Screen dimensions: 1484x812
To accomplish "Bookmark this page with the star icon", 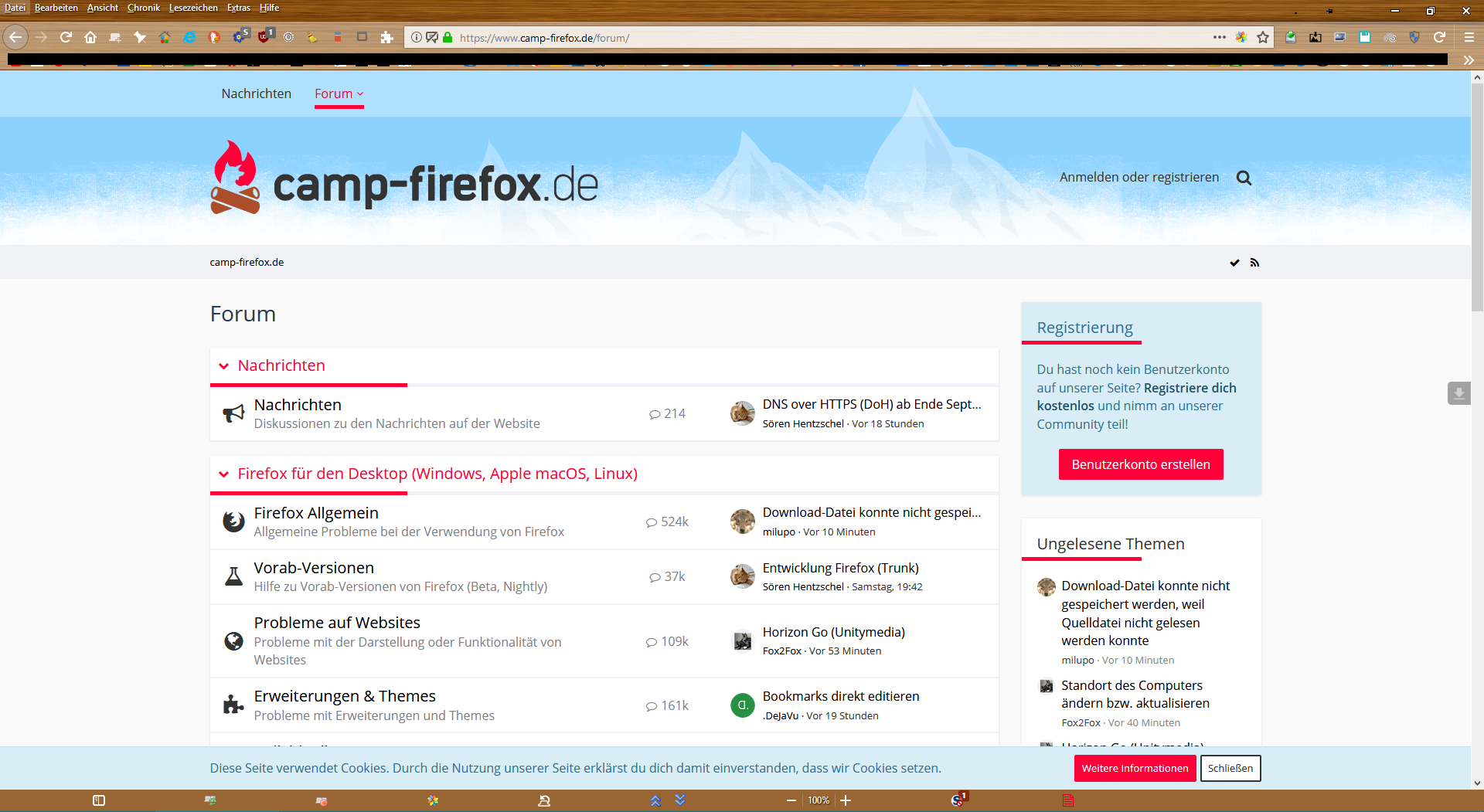I will pos(1263,37).
